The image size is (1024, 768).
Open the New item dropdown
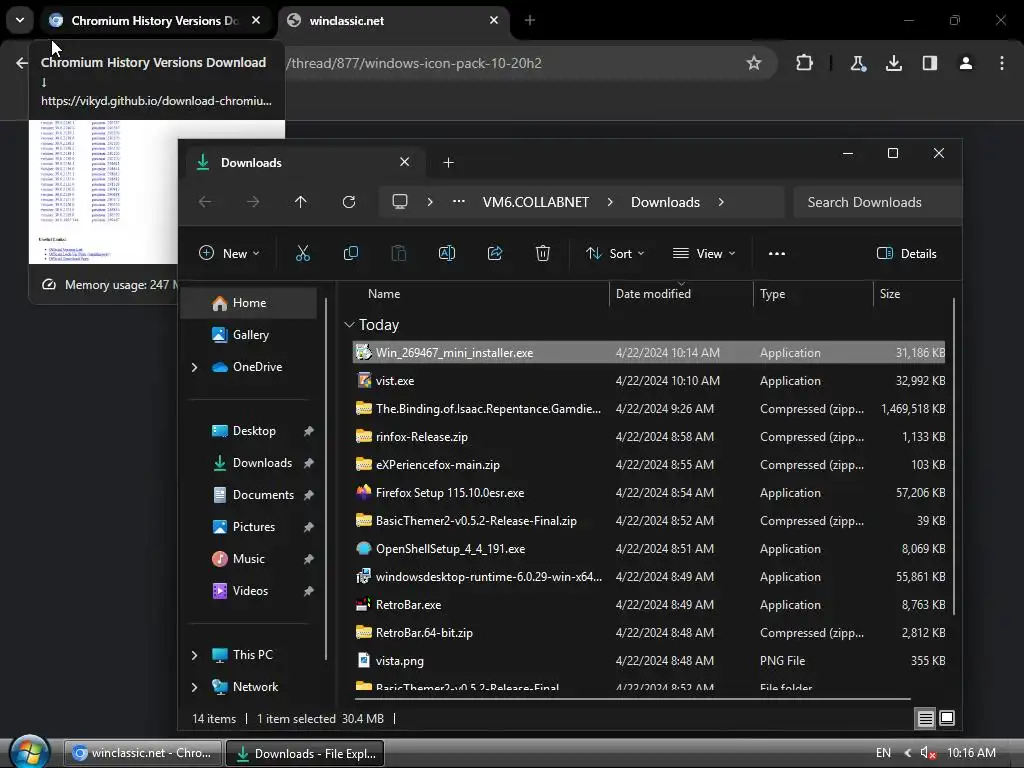(x=229, y=253)
